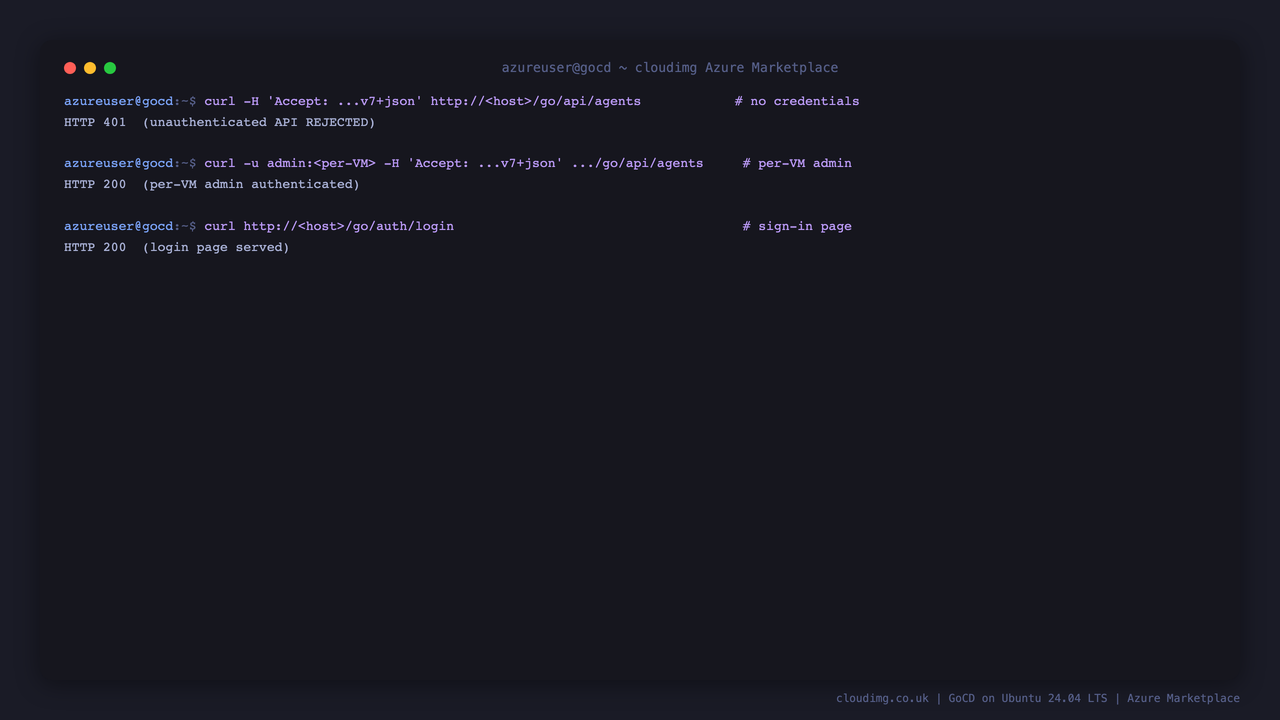
Task: Click the 'HTTP 200 (per-VM admin authenticated)' output
Action: point(212,184)
